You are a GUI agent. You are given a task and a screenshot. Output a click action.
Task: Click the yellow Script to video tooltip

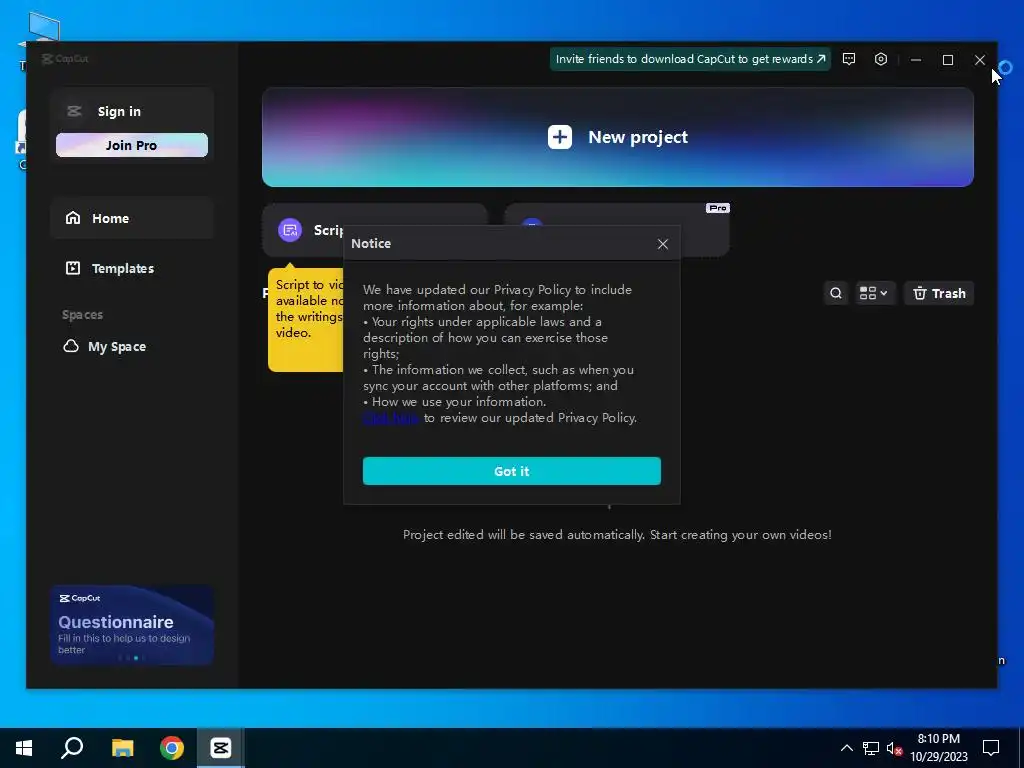coord(306,319)
